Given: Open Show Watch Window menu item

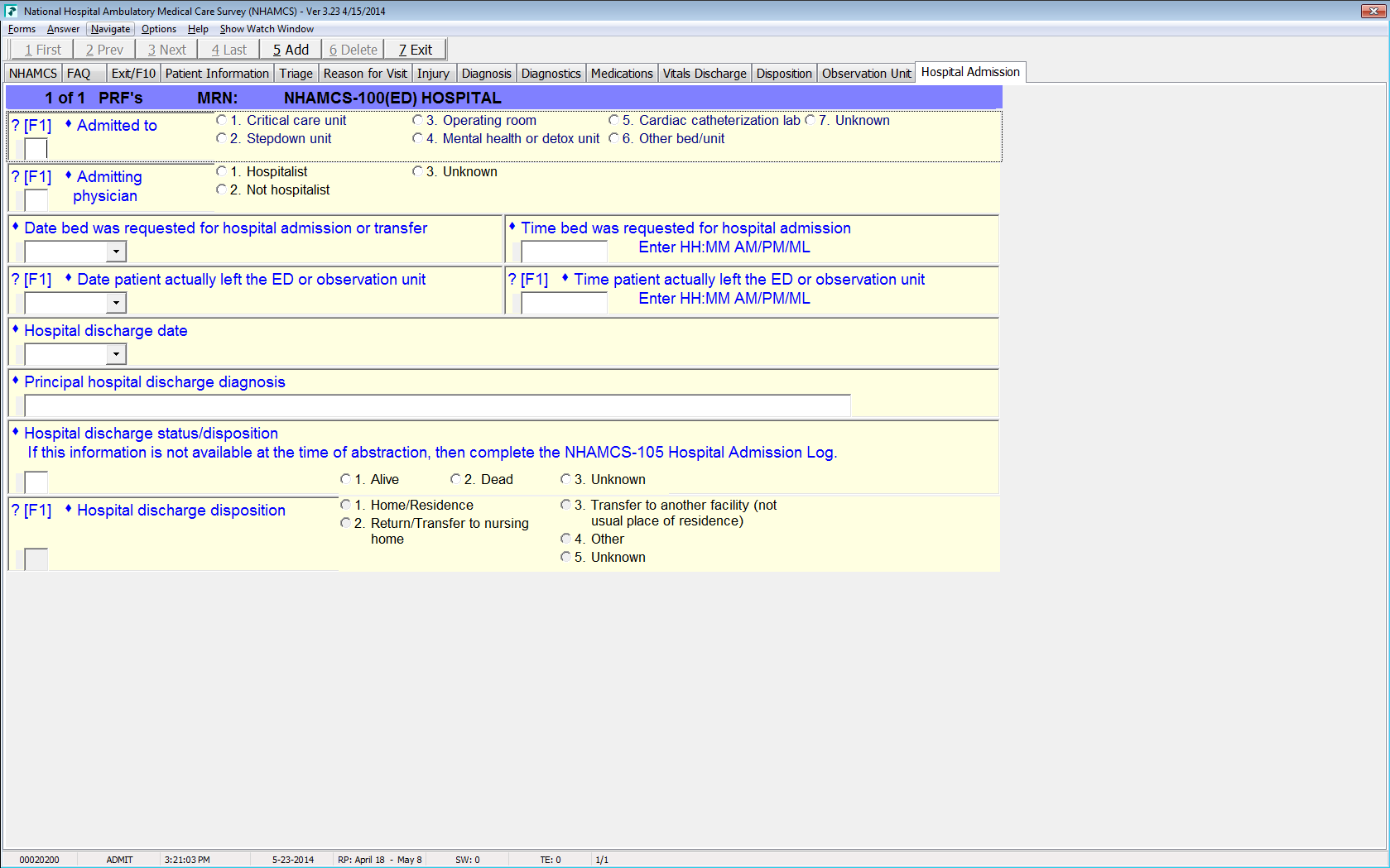Looking at the screenshot, I should [x=267, y=29].
